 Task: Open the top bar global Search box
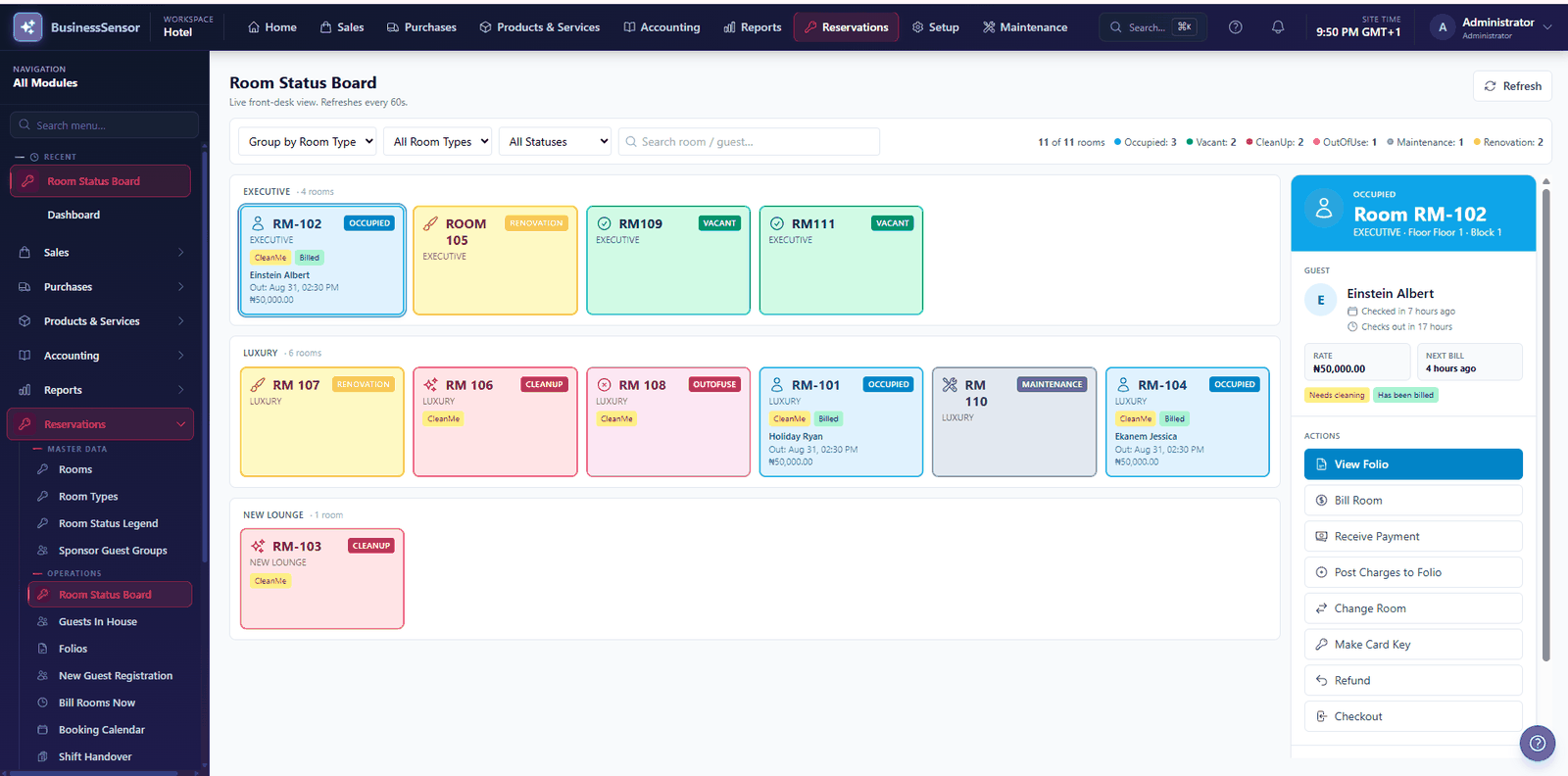(x=1153, y=27)
